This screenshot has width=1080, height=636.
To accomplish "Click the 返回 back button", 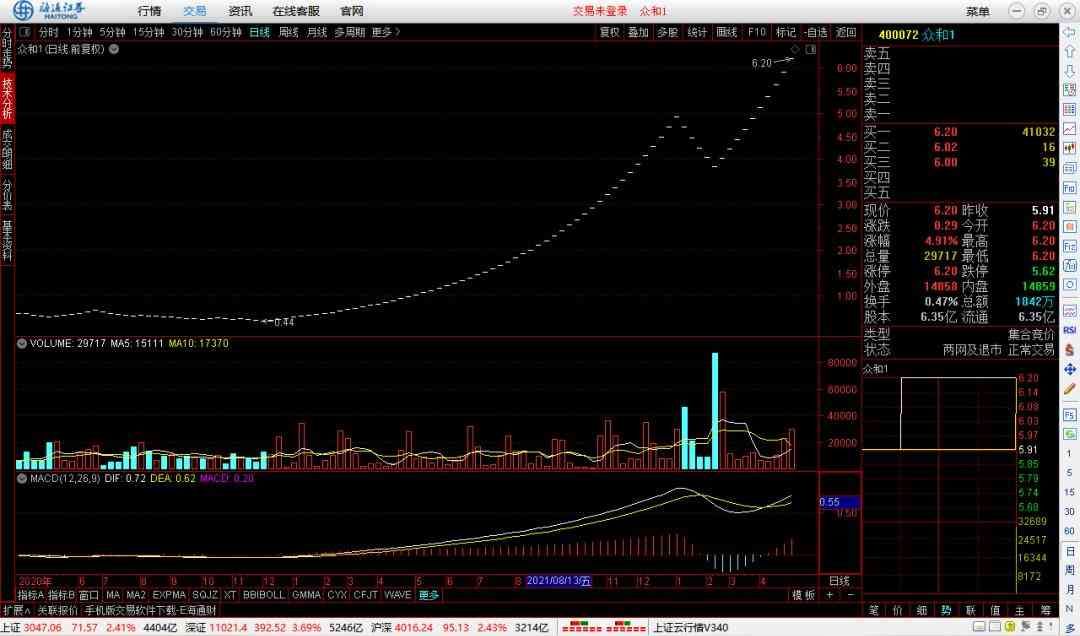I will pyautogui.click(x=846, y=32).
